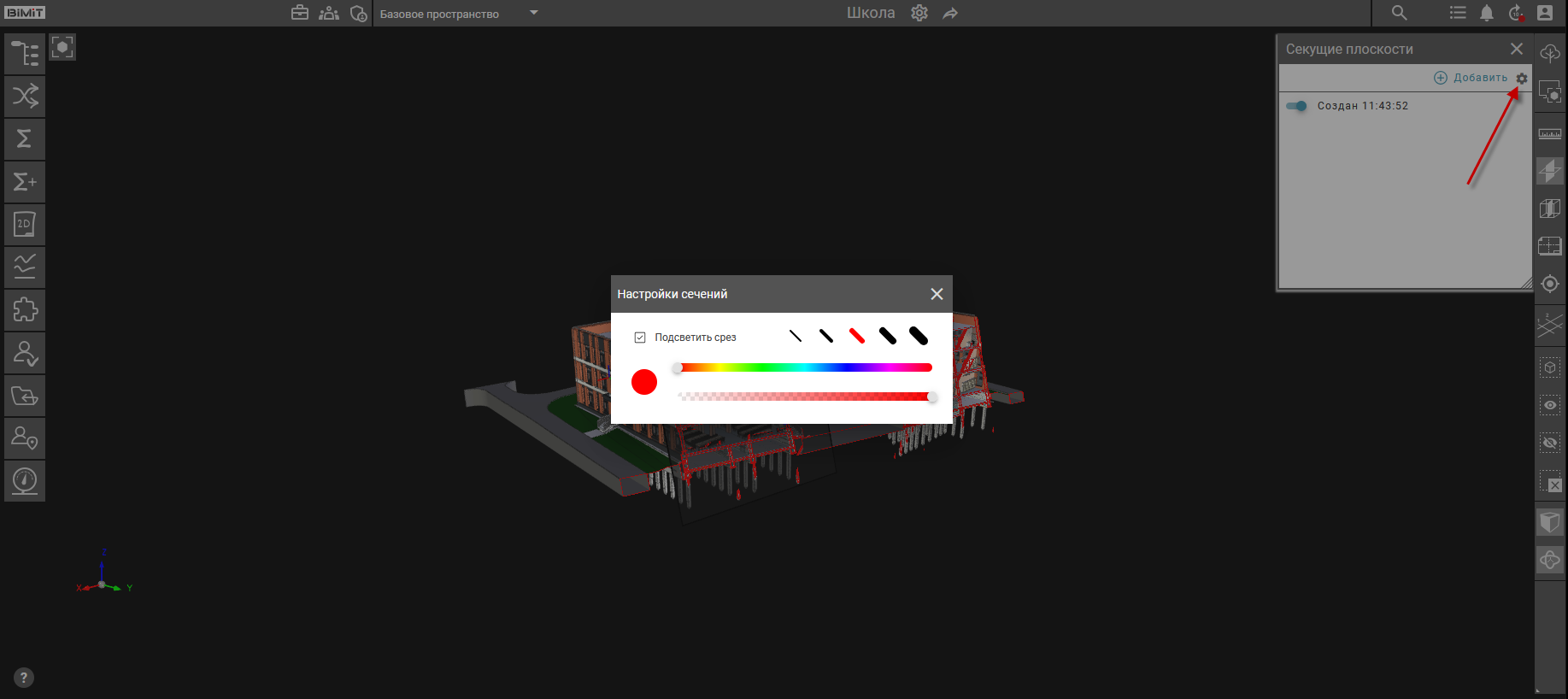The width and height of the screenshot is (1568, 699).
Task: Select the thickest line width option
Action: pos(919,337)
